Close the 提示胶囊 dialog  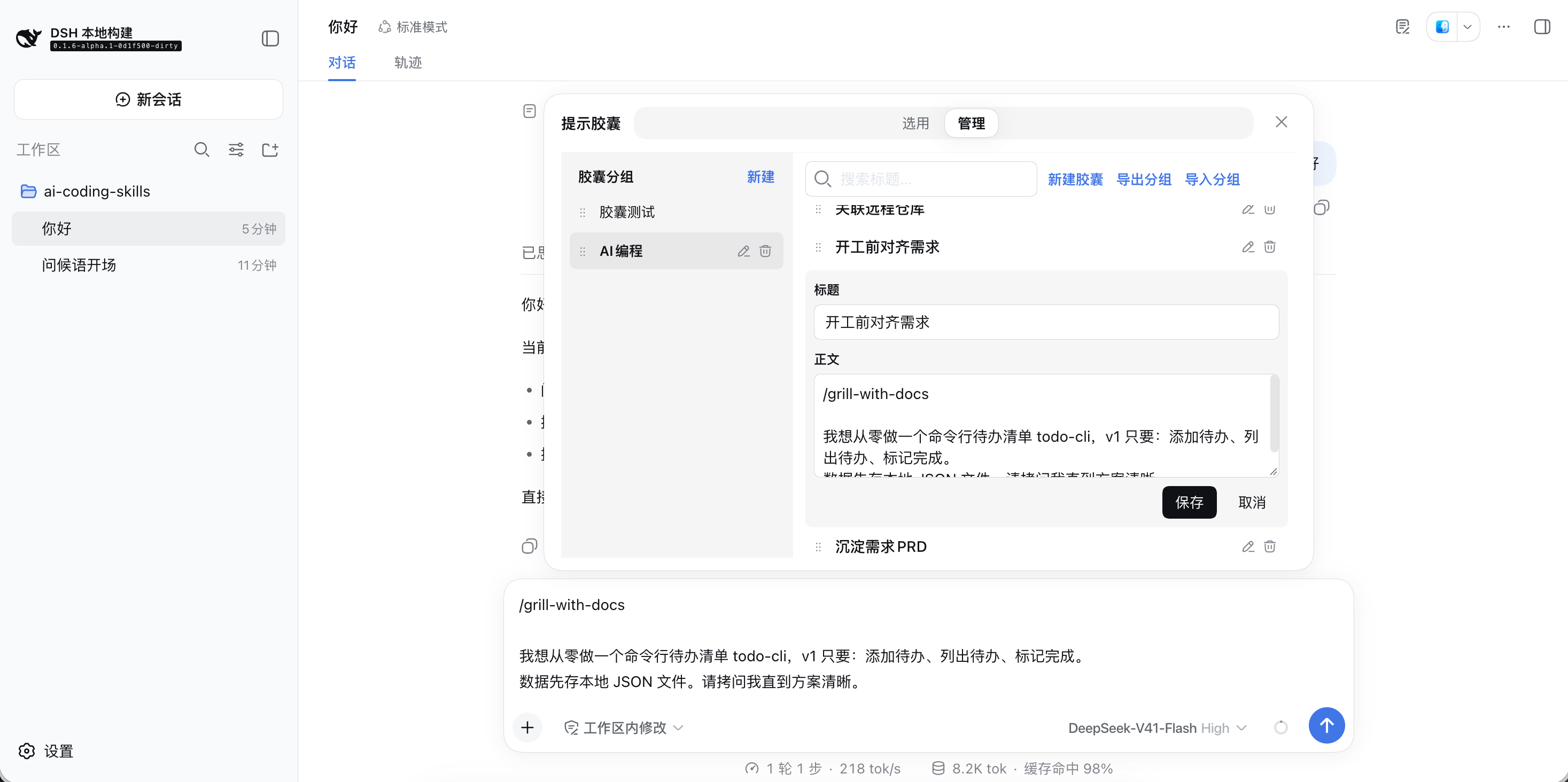tap(1282, 122)
